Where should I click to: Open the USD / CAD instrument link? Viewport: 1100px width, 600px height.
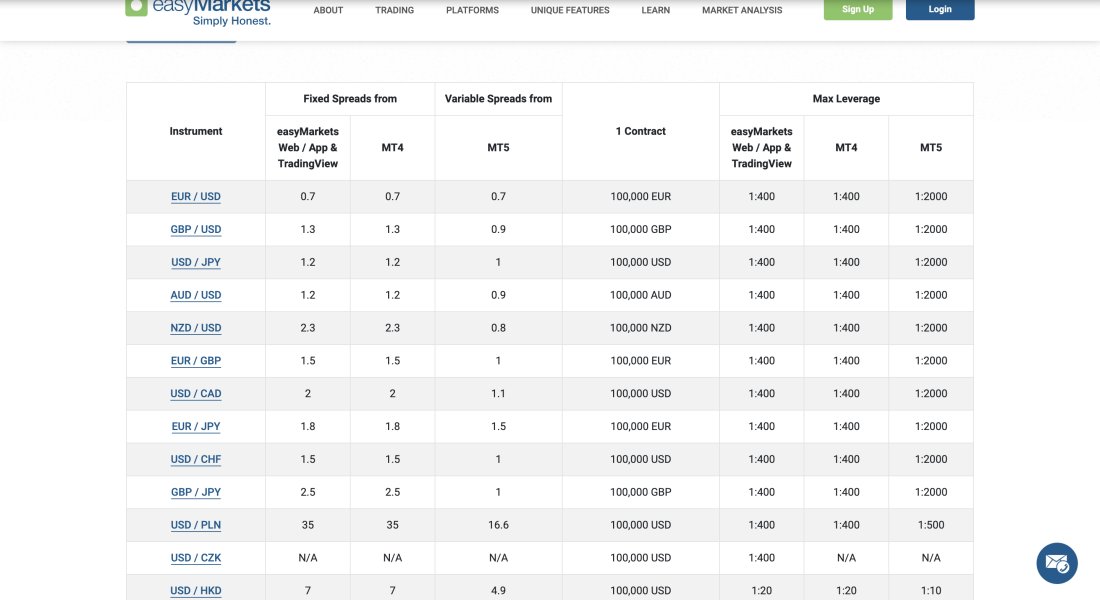(x=196, y=394)
